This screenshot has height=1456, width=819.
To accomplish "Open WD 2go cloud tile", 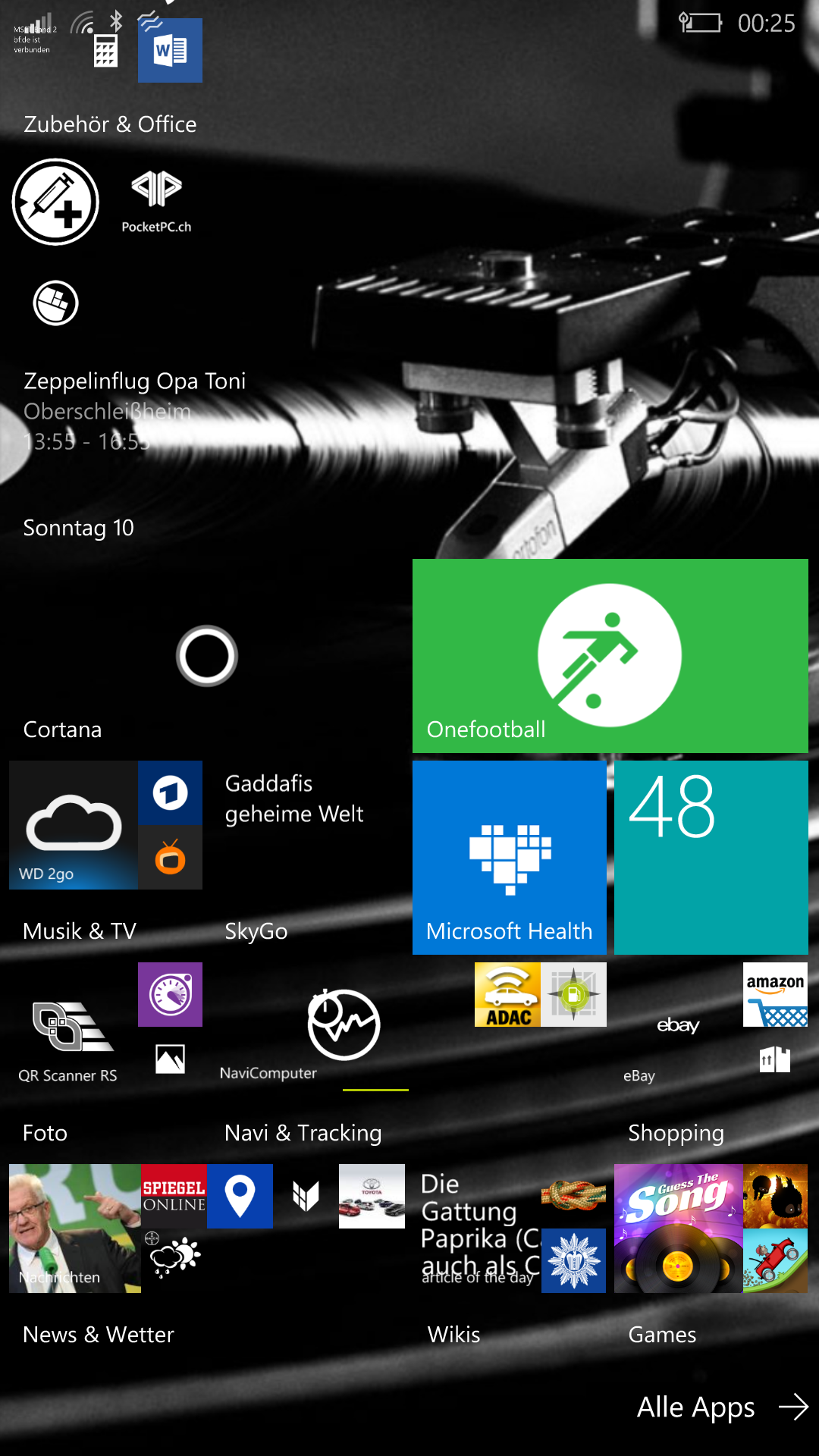I will tap(74, 825).
